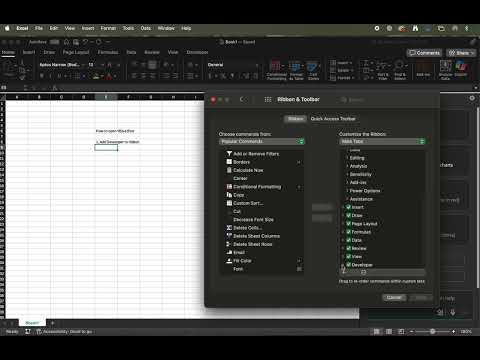
Task: Adjust the zoom slider in status bar
Action: 432,332
